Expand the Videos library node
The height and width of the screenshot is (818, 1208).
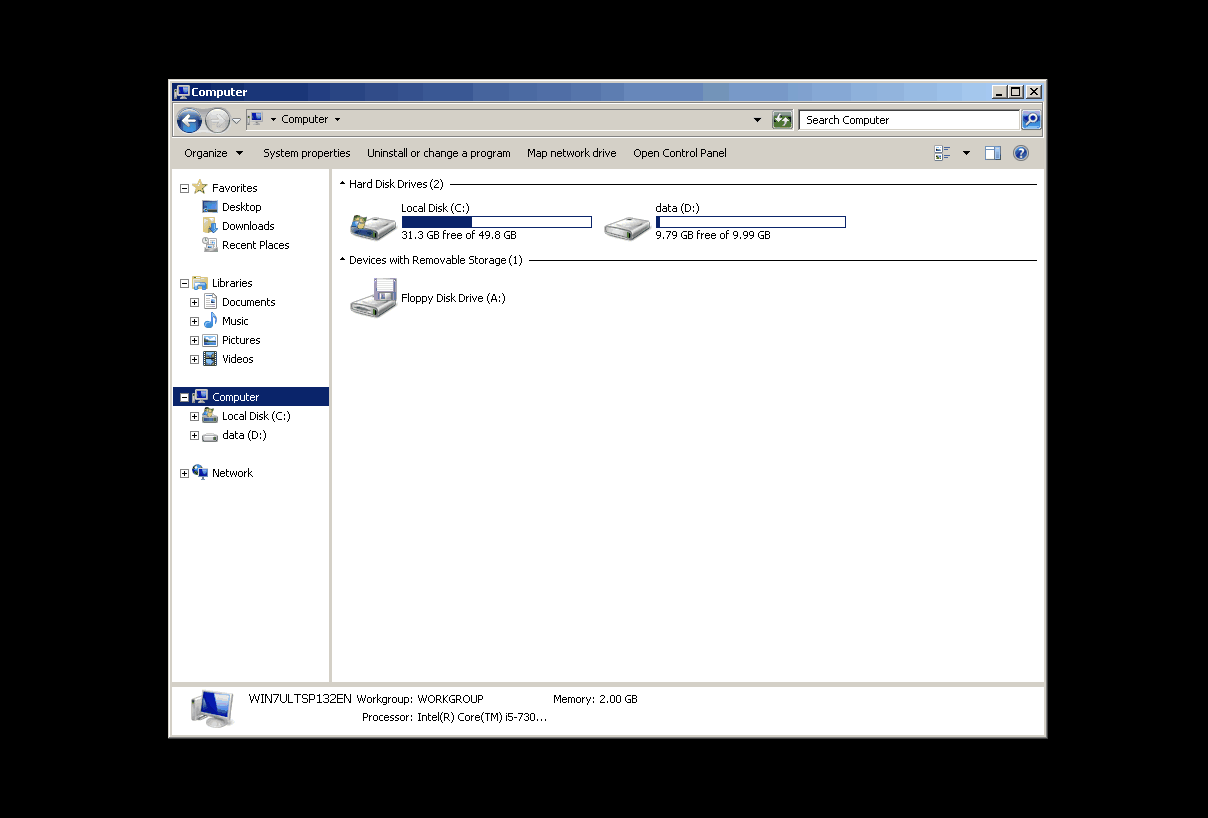(194, 359)
